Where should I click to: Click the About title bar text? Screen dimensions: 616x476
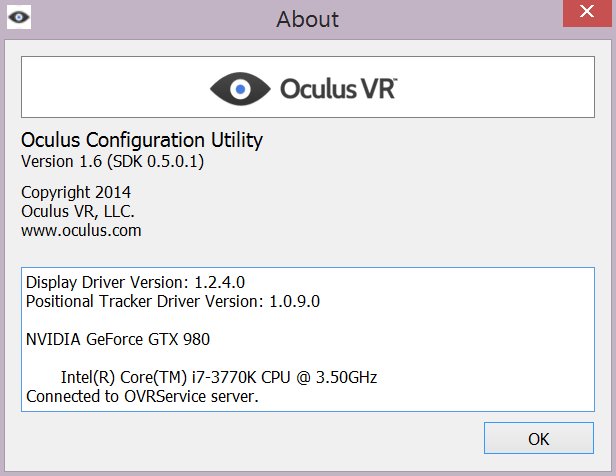point(308,19)
